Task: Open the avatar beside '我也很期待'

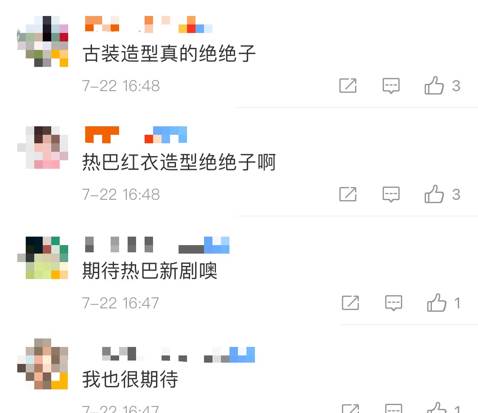Action: pos(43,364)
